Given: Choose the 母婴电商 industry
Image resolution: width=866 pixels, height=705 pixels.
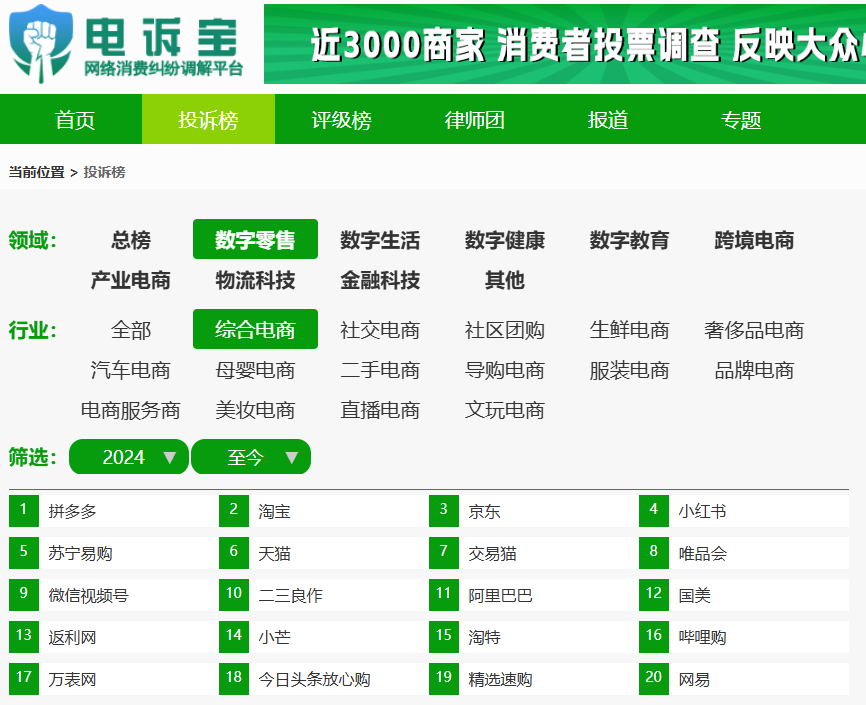Looking at the screenshot, I should click(x=255, y=370).
